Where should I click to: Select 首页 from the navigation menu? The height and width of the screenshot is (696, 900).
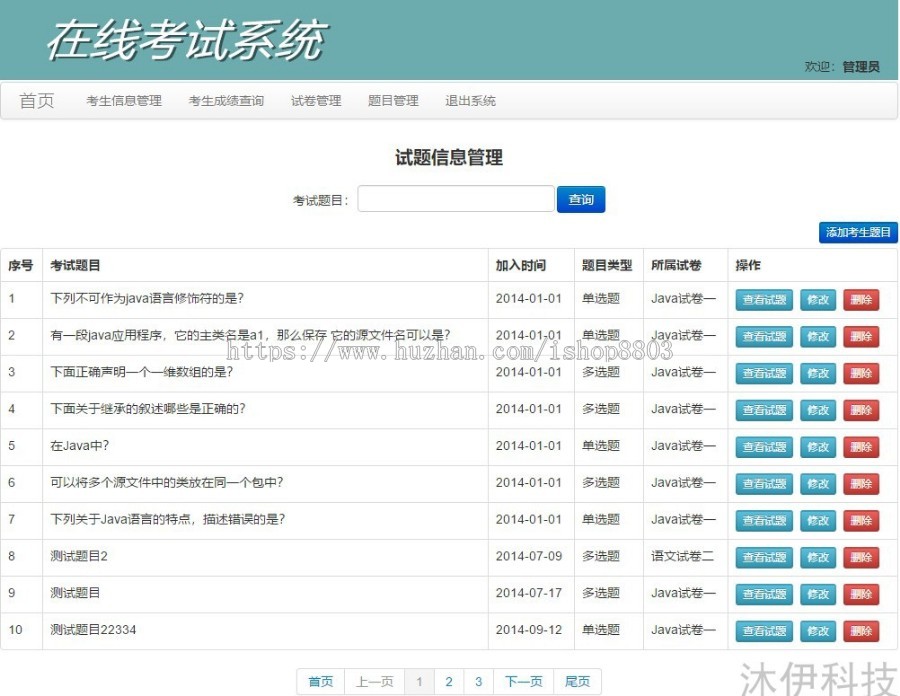click(x=36, y=99)
